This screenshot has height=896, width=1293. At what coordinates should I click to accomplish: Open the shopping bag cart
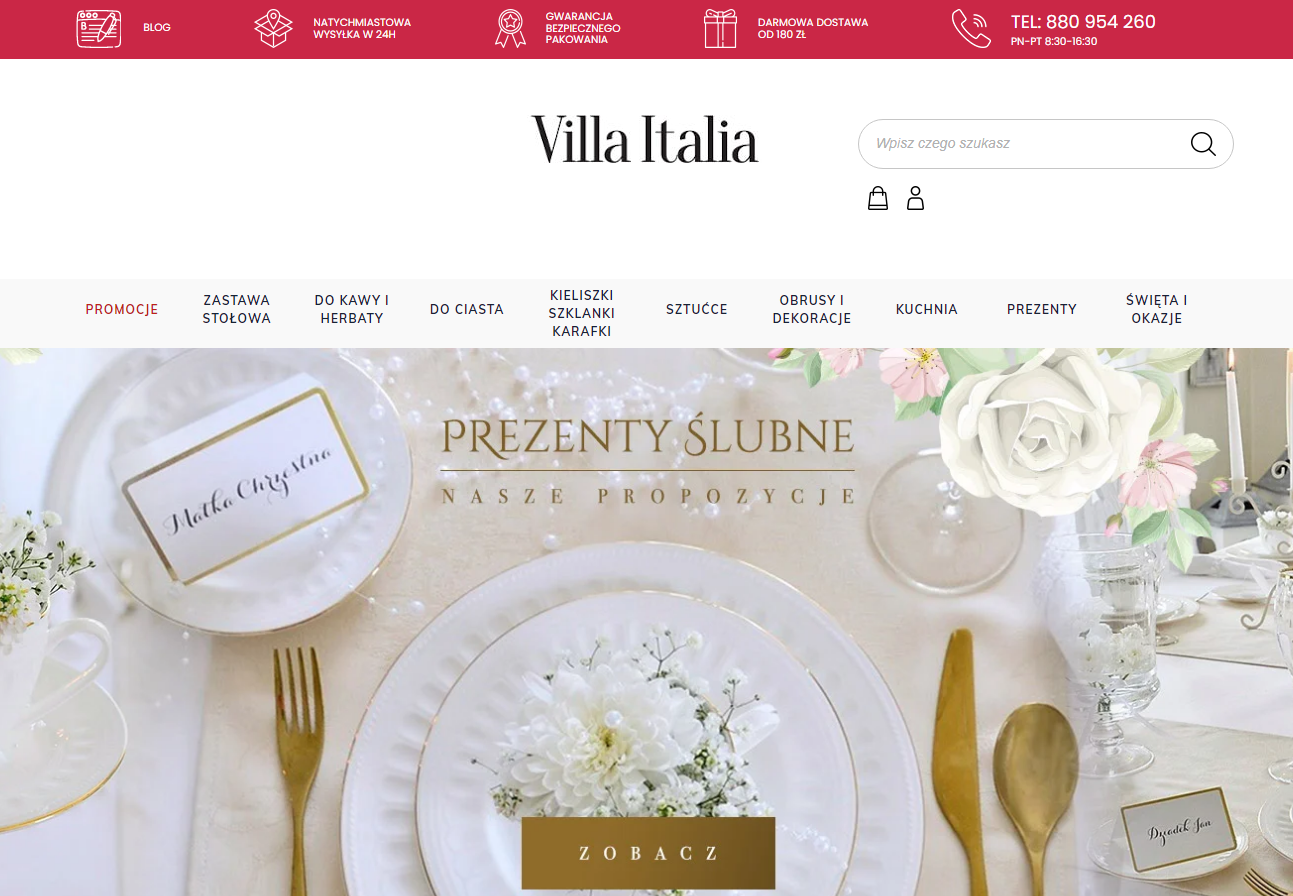[x=878, y=198]
